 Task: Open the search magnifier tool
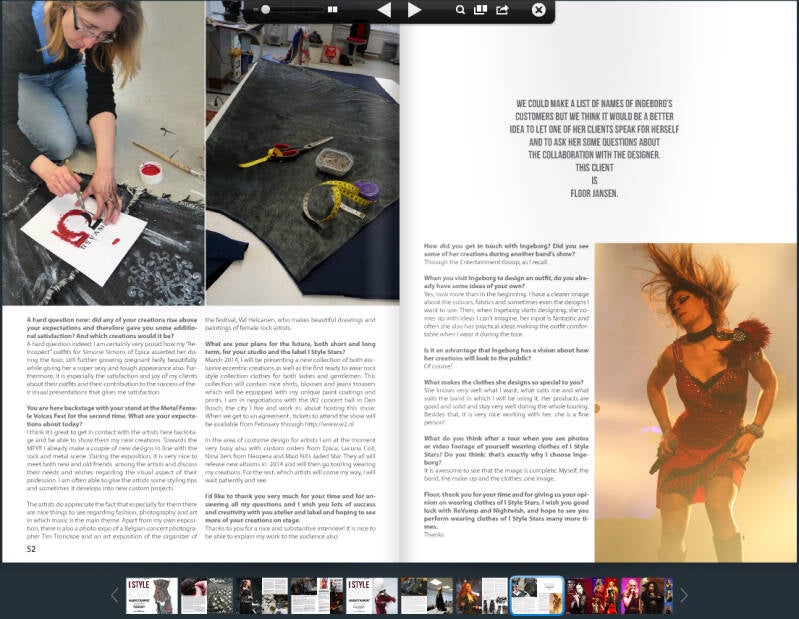click(460, 10)
